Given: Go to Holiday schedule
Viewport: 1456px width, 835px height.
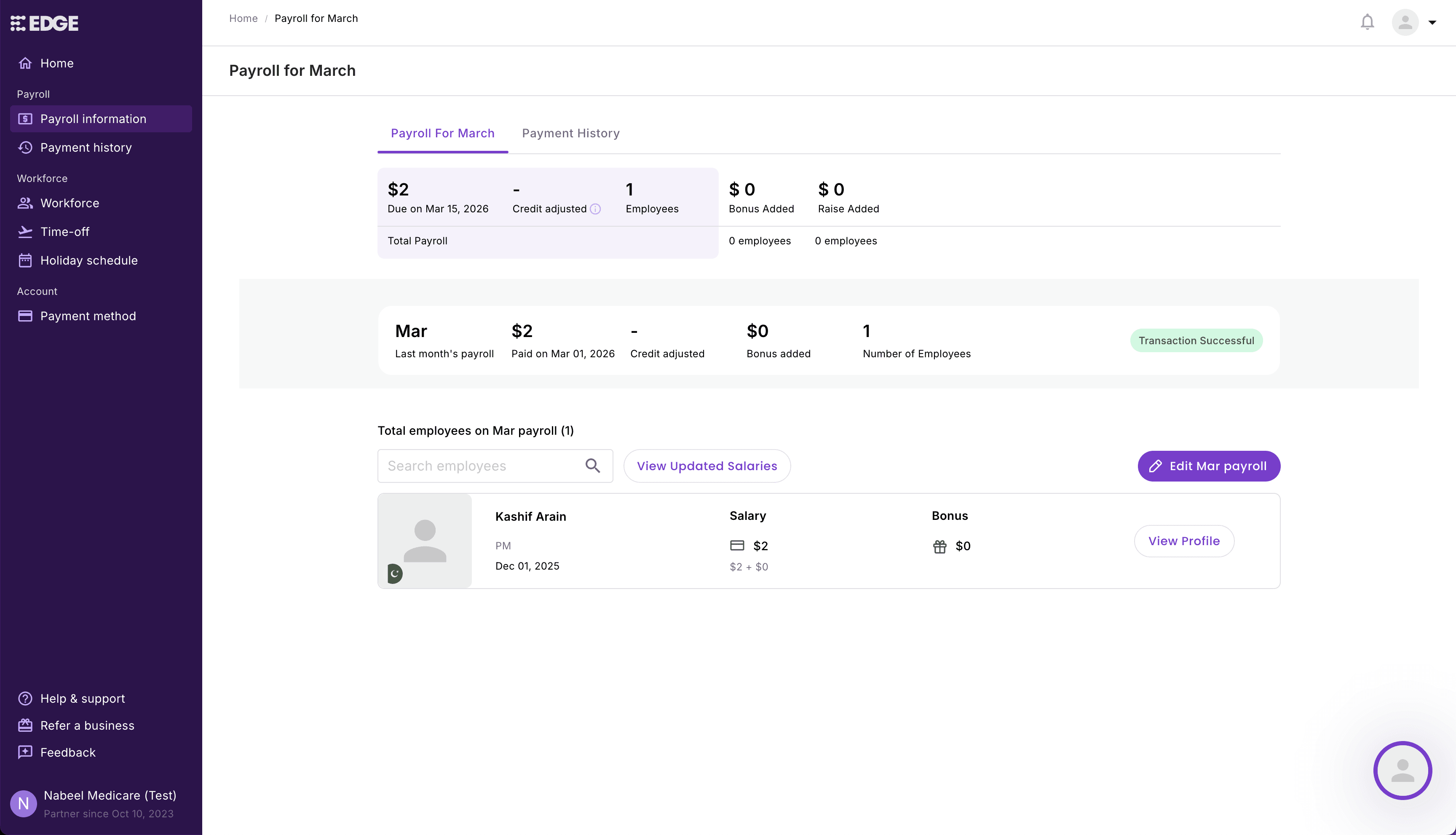Looking at the screenshot, I should tap(89, 260).
